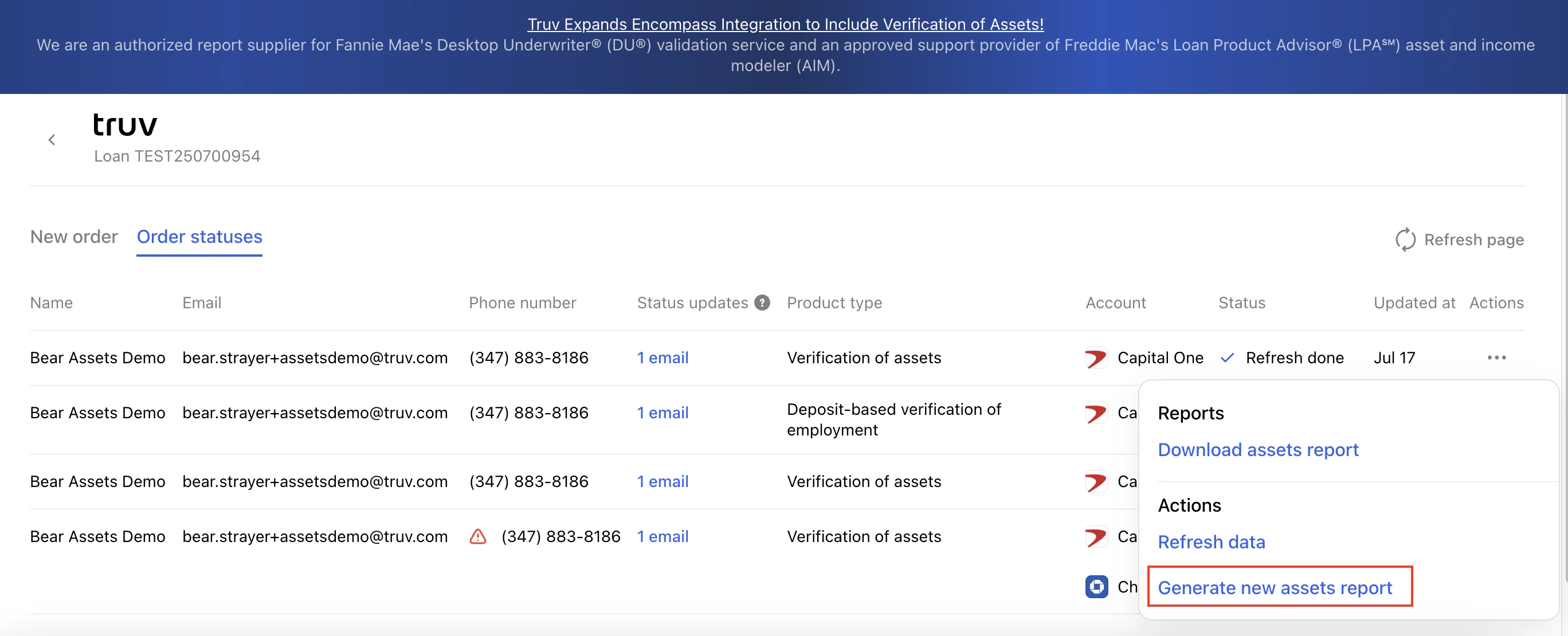Select Refresh data from the actions menu
1568x636 pixels.
click(1211, 541)
